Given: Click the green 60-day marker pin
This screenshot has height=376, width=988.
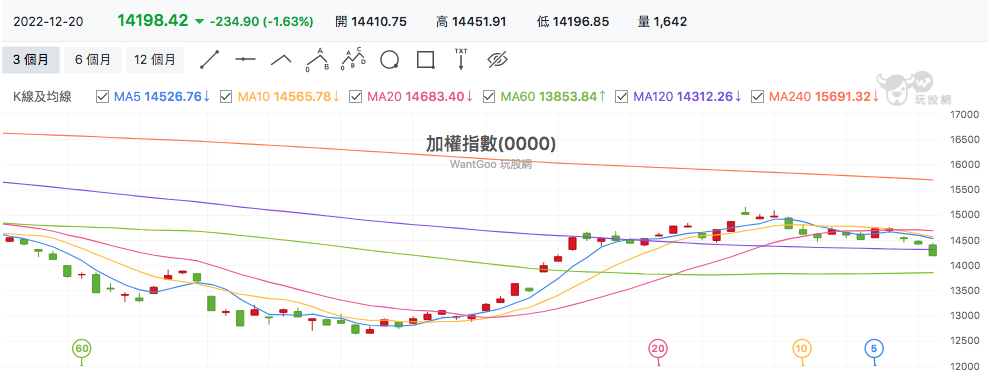Looking at the screenshot, I should [81, 349].
